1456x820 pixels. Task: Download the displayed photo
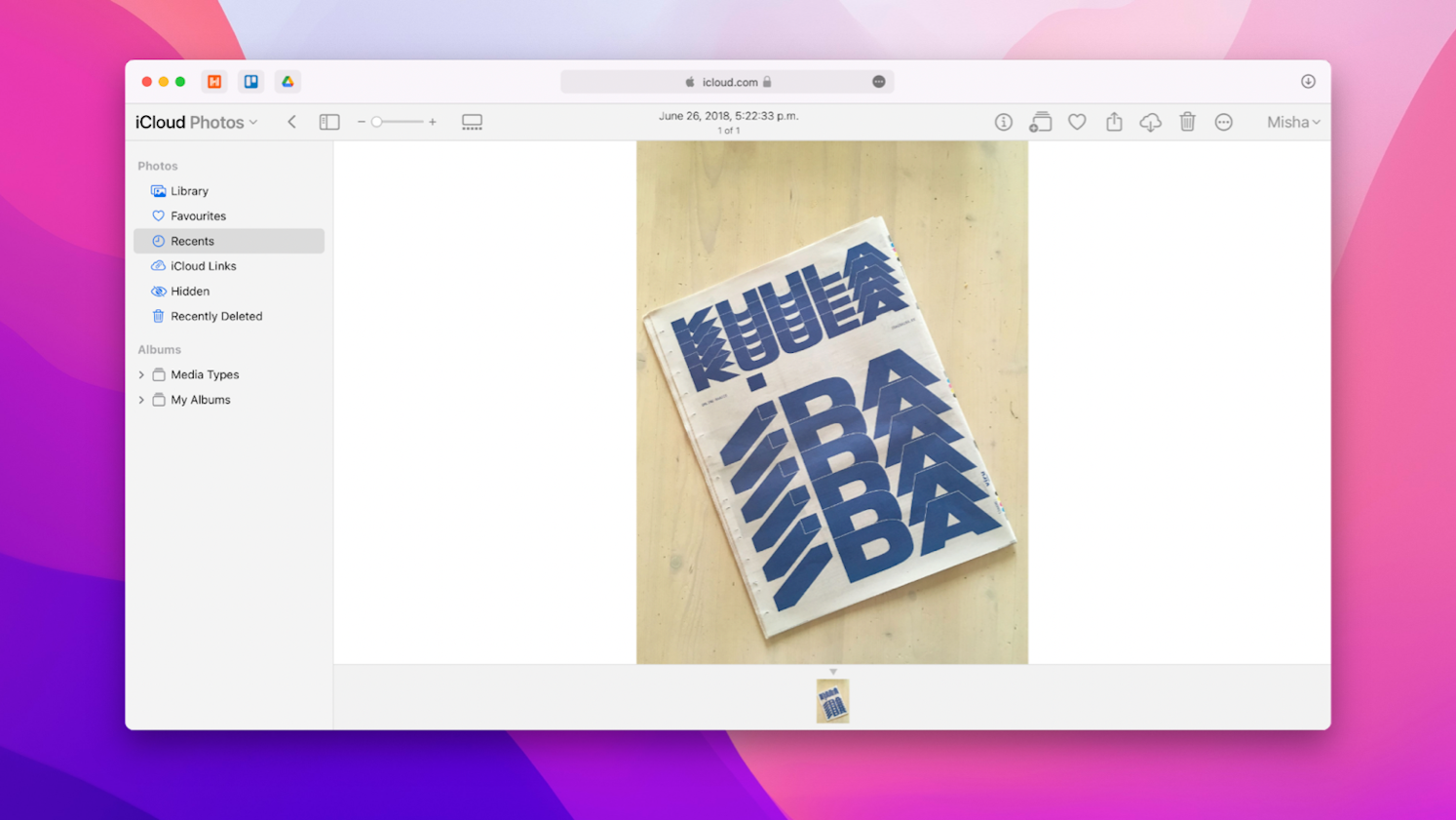[x=1150, y=122]
